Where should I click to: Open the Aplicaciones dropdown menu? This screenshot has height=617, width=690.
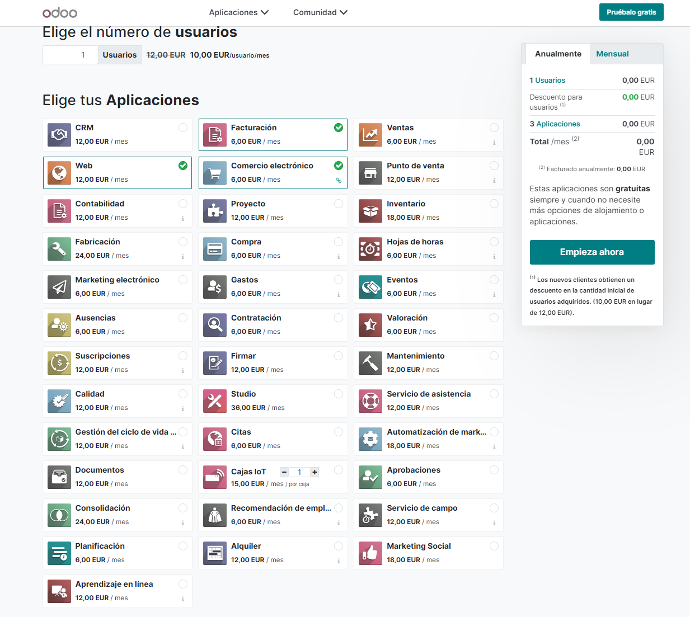click(239, 12)
